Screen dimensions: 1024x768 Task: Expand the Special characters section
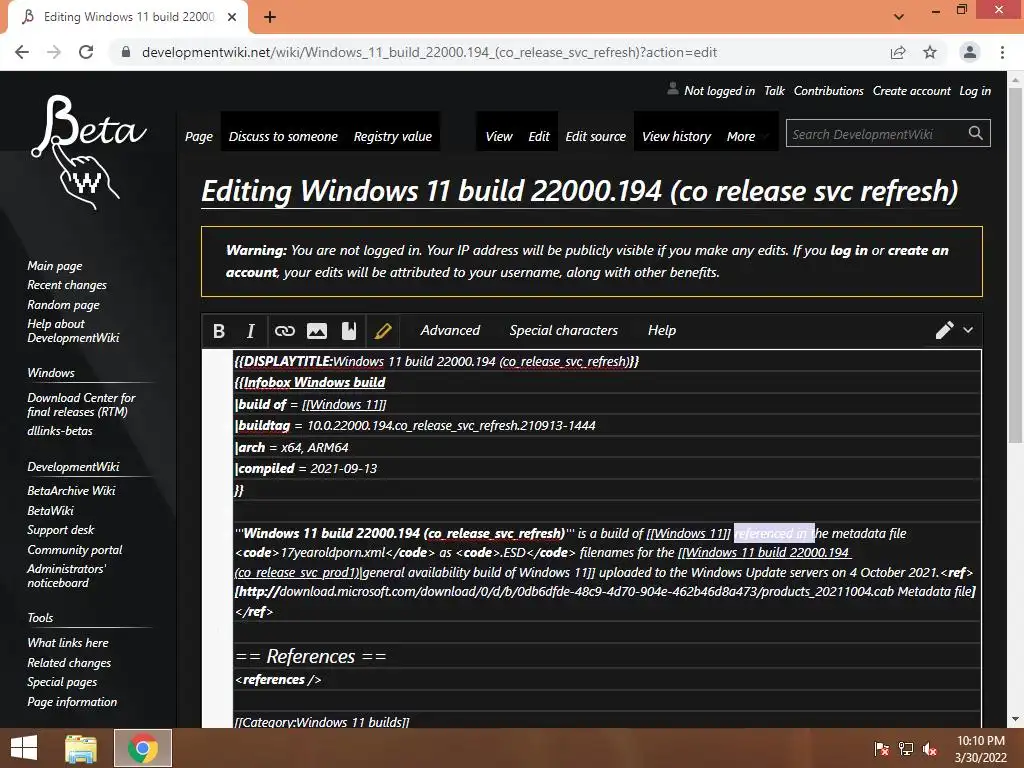point(564,330)
